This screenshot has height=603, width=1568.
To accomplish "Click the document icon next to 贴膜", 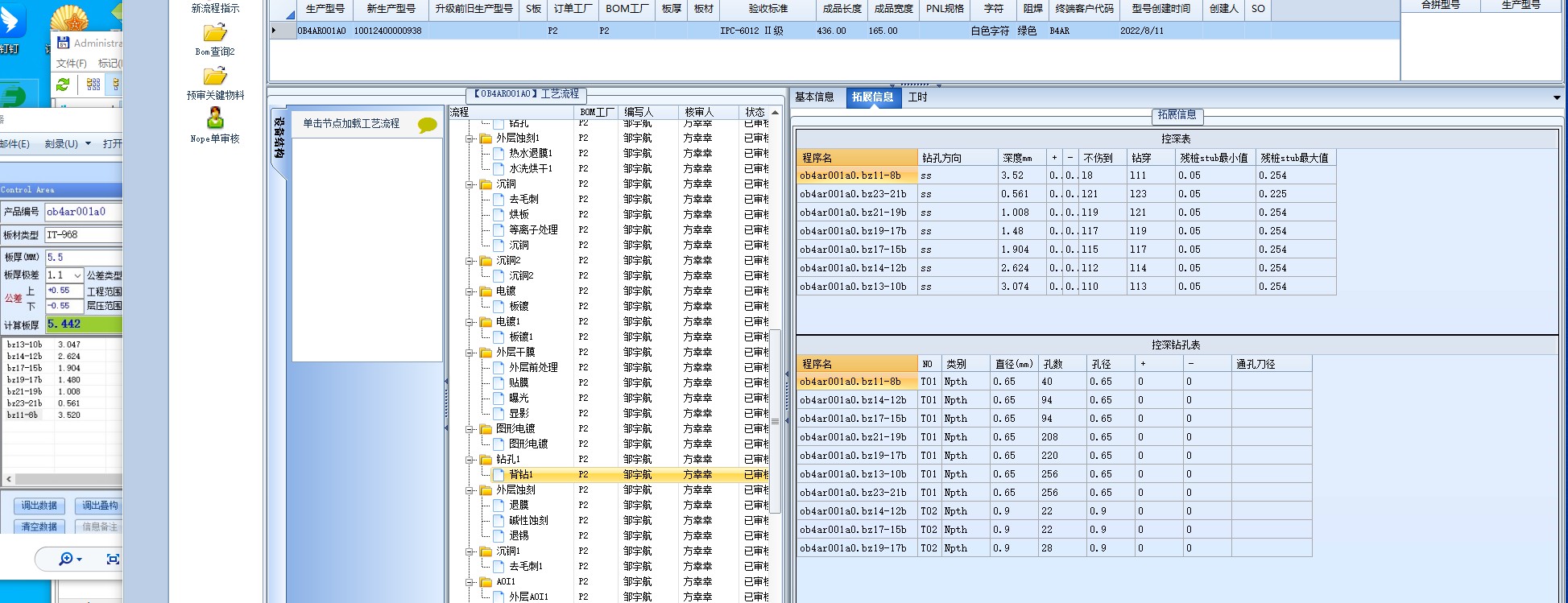I will pyautogui.click(x=499, y=383).
